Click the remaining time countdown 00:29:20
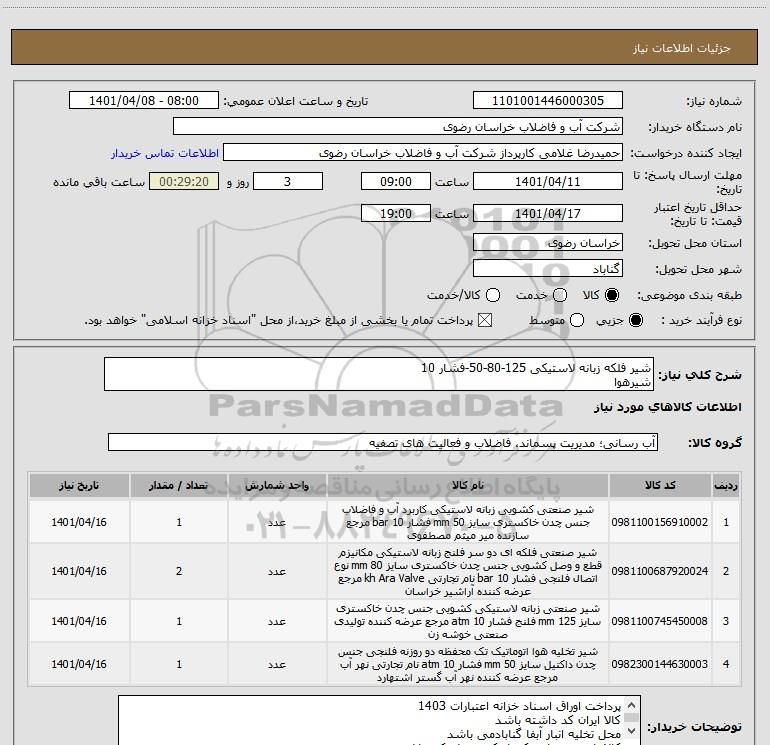The width and height of the screenshot is (770, 745). [184, 181]
